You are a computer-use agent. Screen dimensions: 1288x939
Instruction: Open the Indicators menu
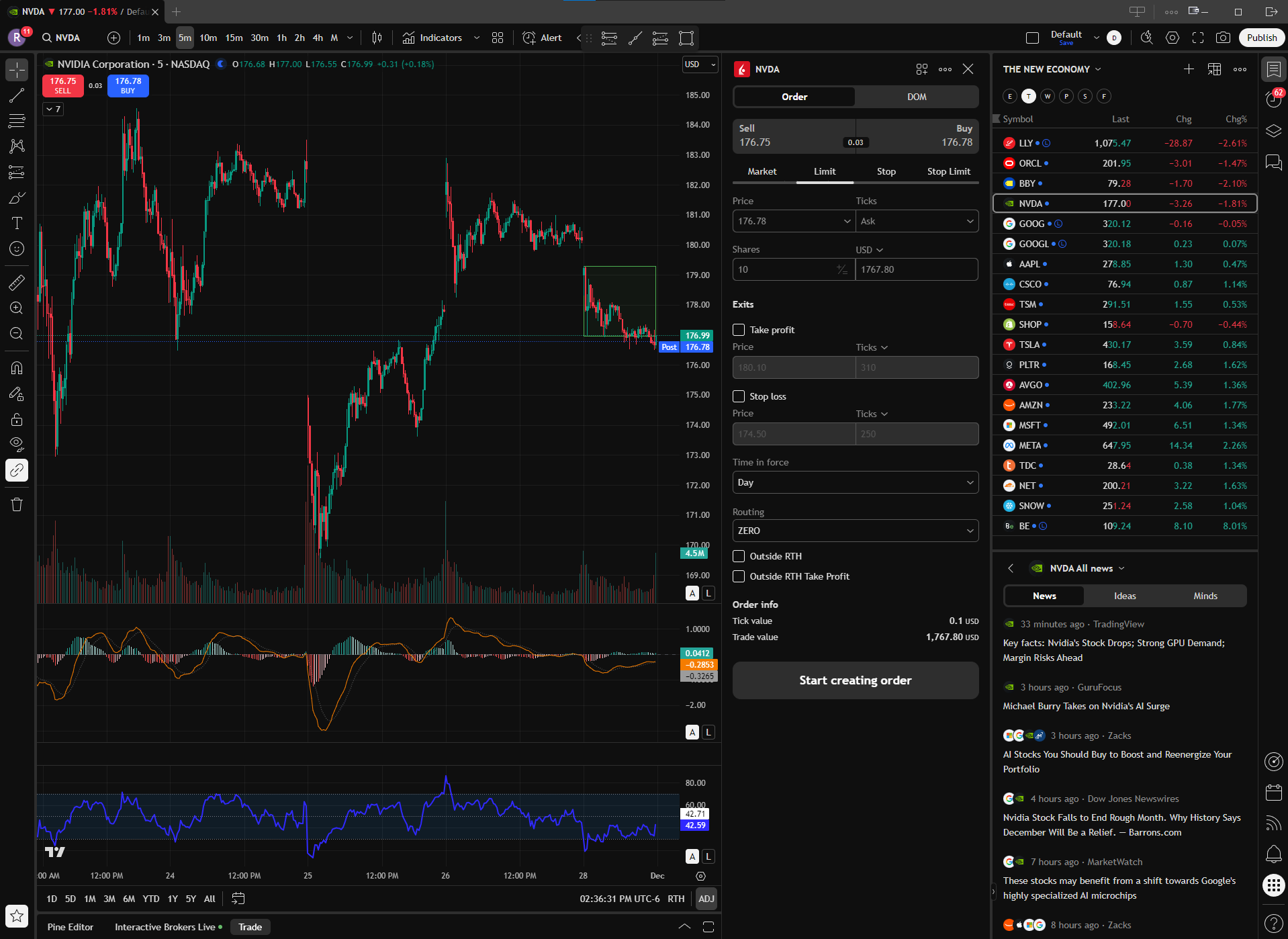(x=432, y=38)
